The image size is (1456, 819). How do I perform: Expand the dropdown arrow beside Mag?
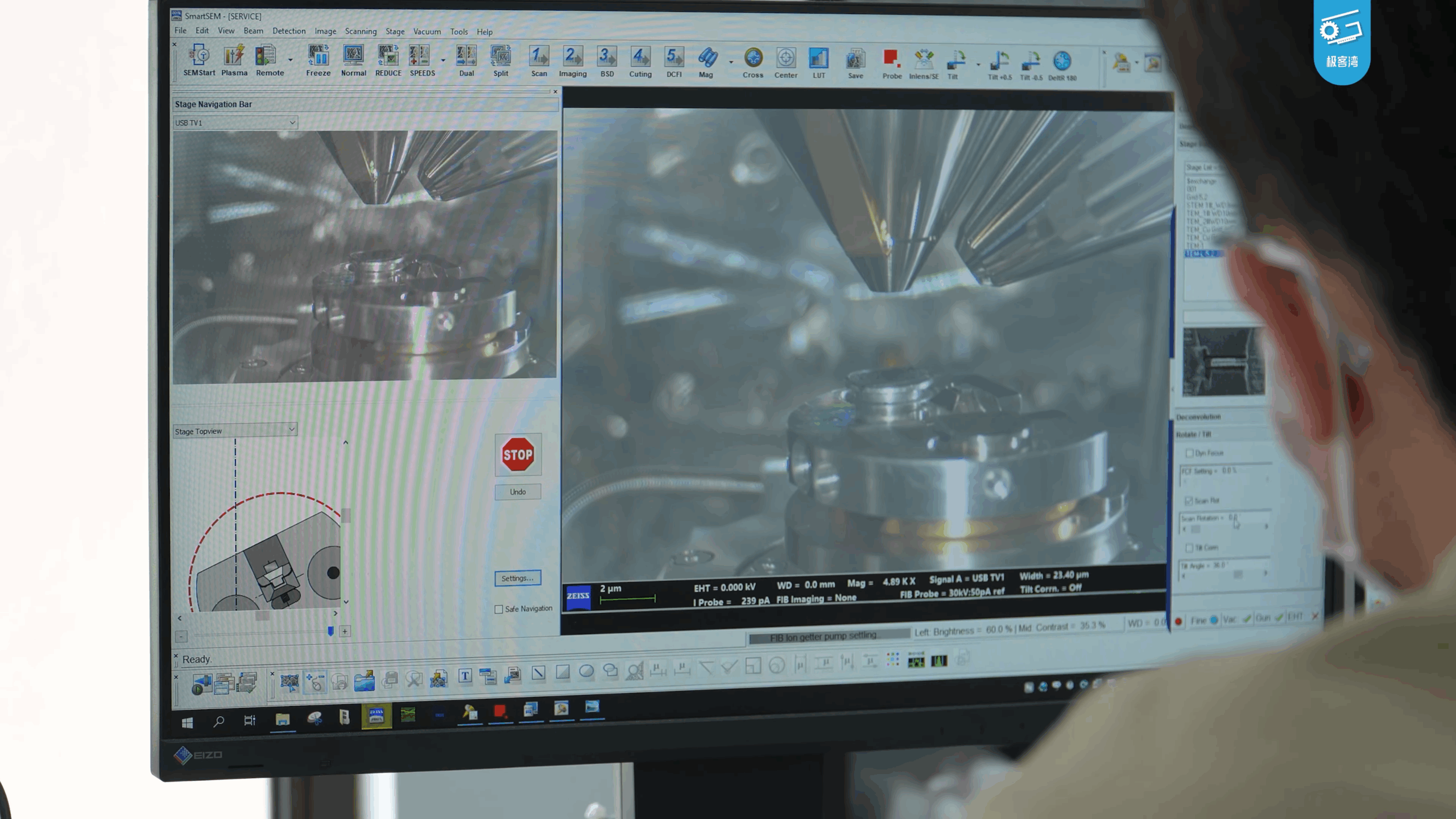731,63
